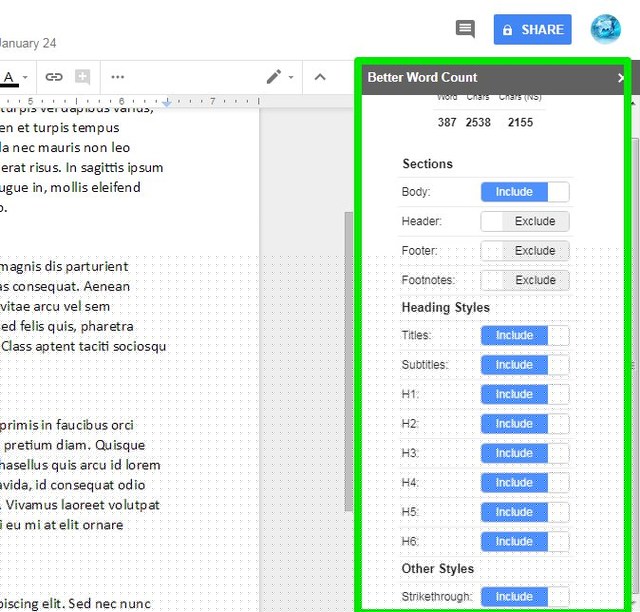The width and height of the screenshot is (640, 612).
Task: Click the right indent marker on ruler
Action: tap(167, 102)
